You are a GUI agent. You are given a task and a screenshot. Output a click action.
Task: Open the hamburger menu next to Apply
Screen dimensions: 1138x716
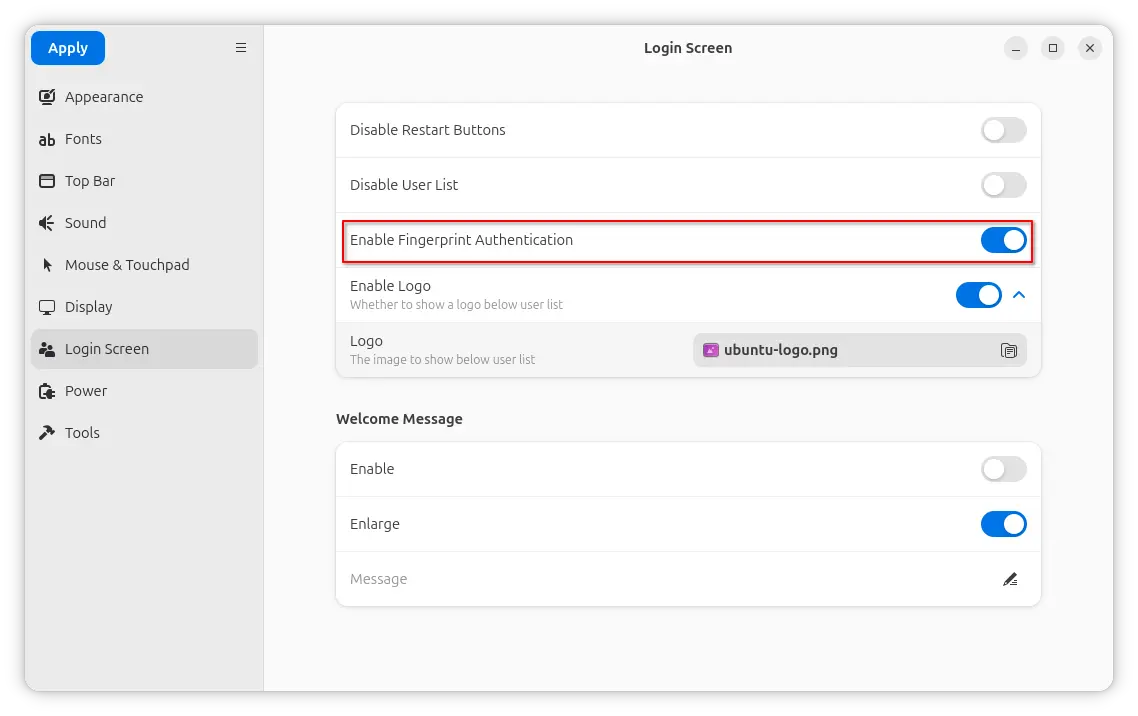pyautogui.click(x=241, y=47)
